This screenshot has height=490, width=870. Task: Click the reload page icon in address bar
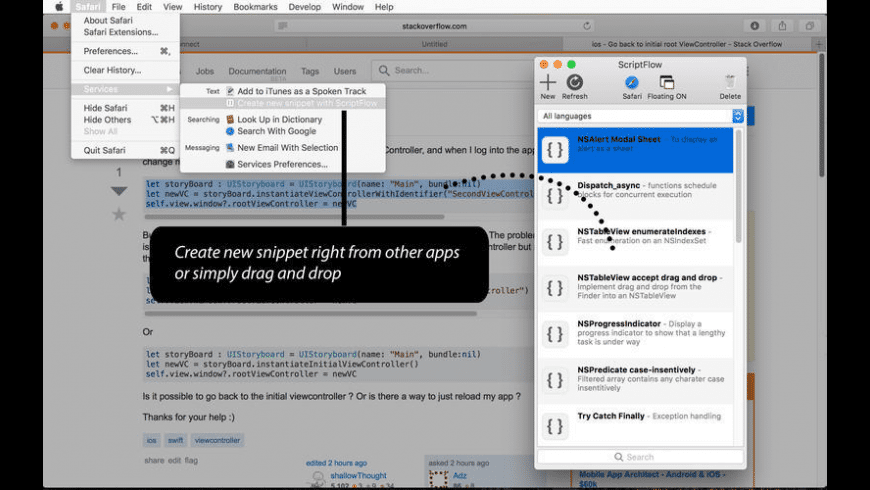point(586,26)
